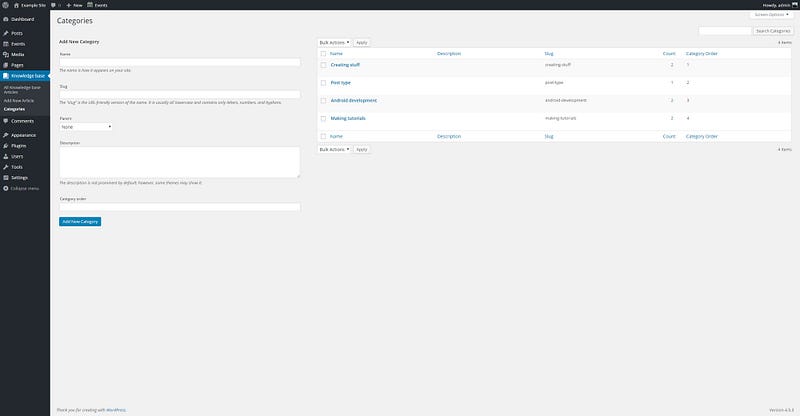800x416 pixels.
Task: Click the Events sidebar icon
Action: pyautogui.click(x=6, y=44)
